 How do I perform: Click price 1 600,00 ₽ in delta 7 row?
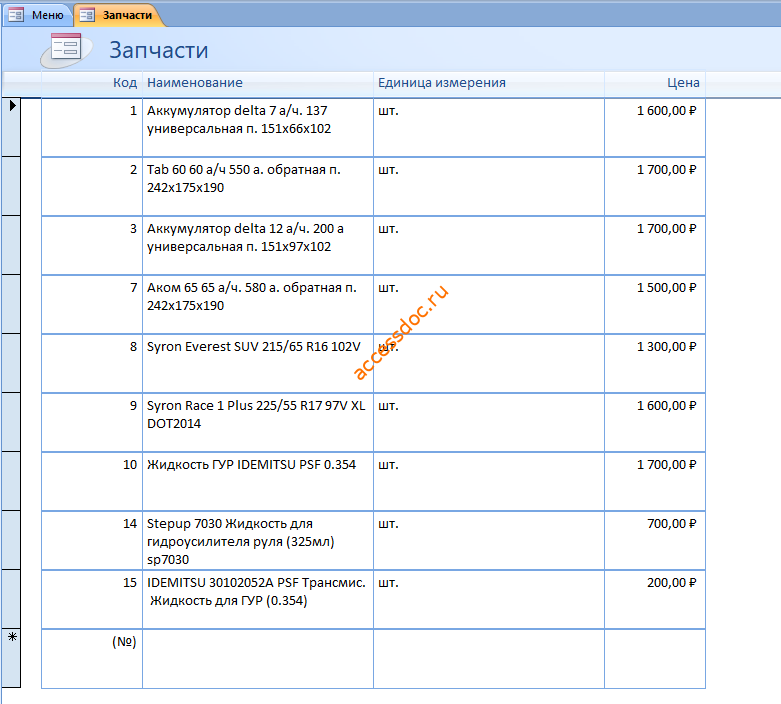pyautogui.click(x=655, y=128)
